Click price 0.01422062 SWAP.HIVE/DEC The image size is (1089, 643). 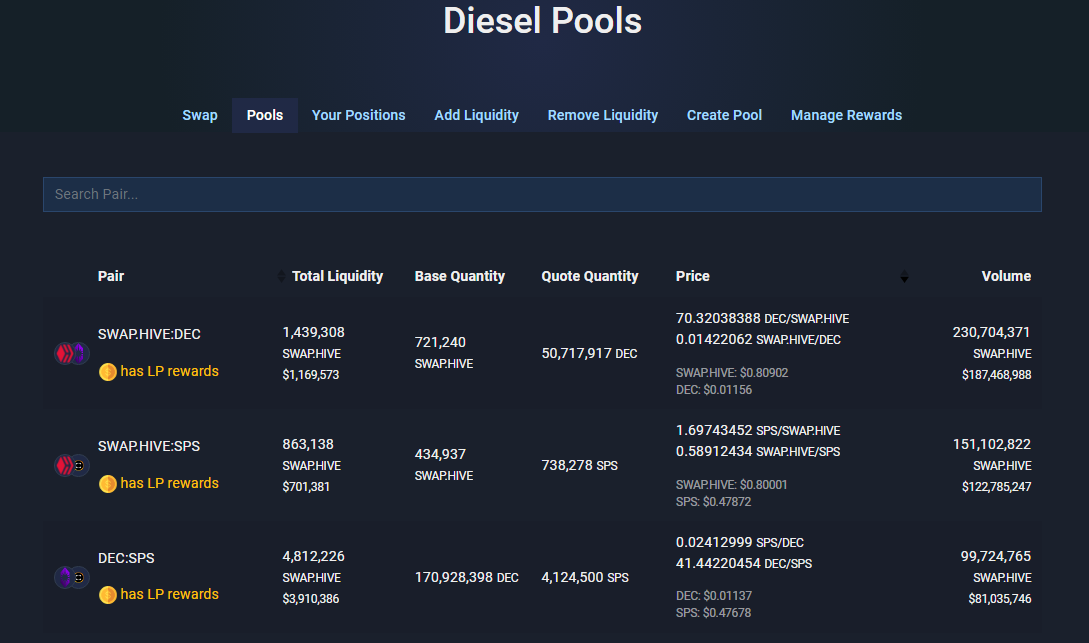point(758,340)
